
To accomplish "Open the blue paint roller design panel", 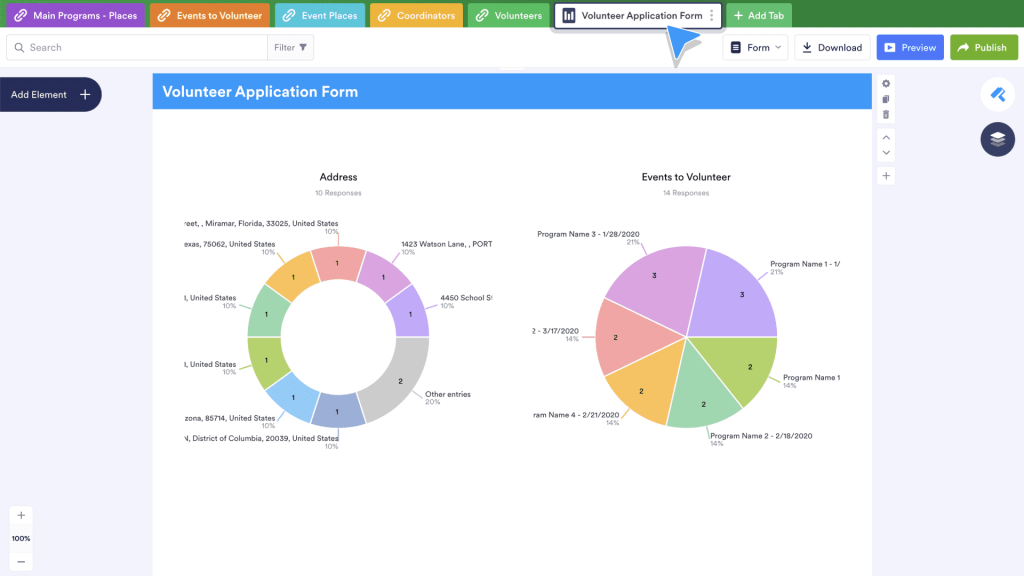I will 996,94.
